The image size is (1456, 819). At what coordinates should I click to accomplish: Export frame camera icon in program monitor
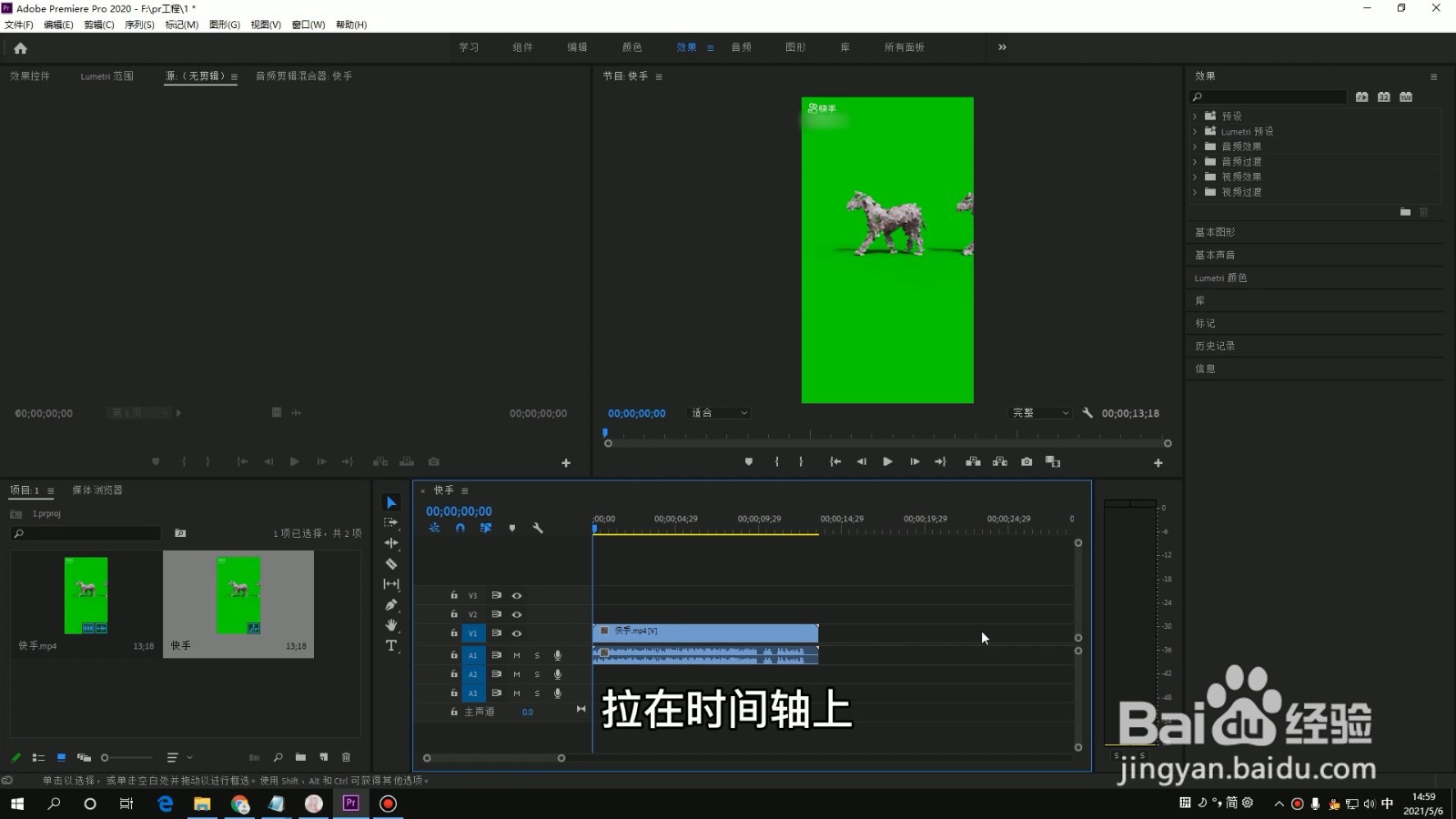pyautogui.click(x=1026, y=462)
